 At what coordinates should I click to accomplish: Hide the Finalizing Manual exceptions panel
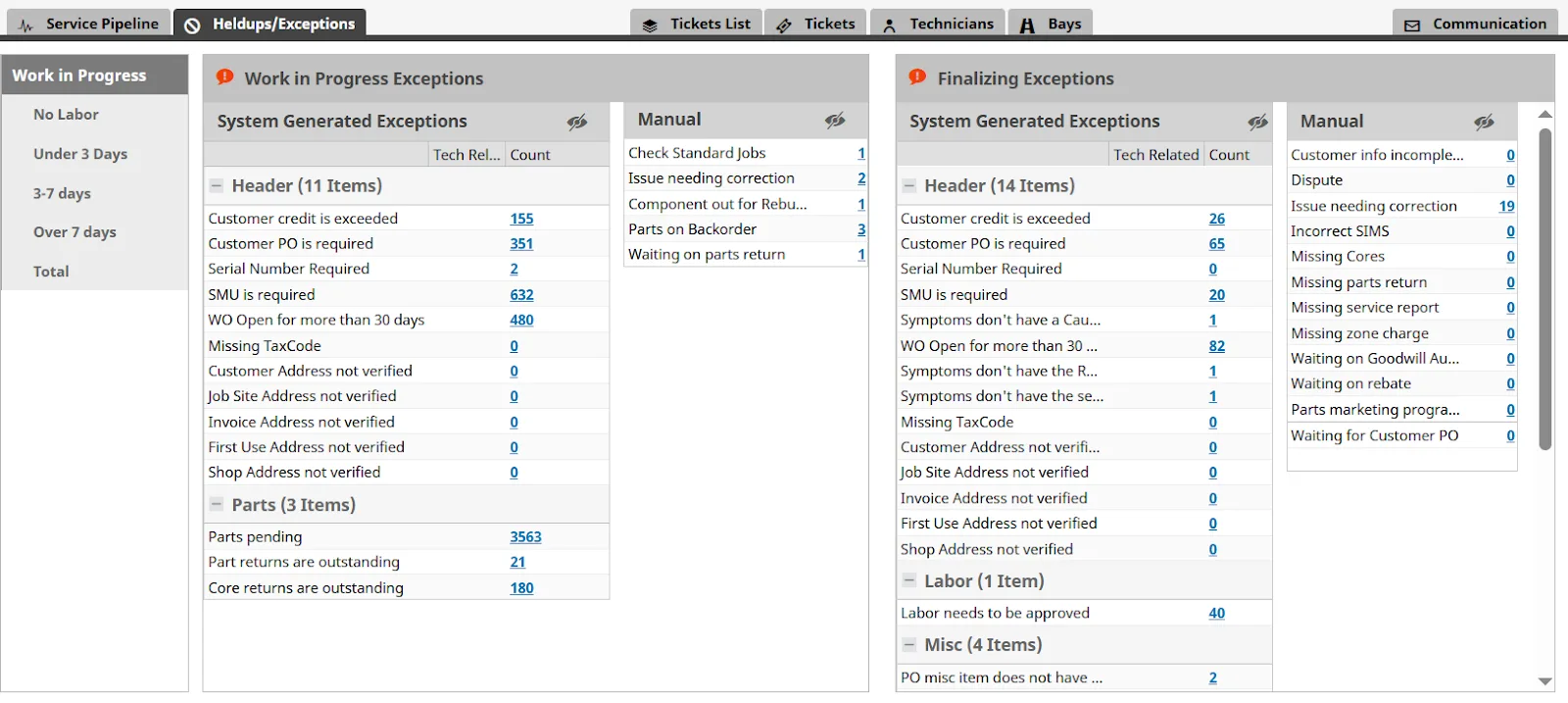1485,122
